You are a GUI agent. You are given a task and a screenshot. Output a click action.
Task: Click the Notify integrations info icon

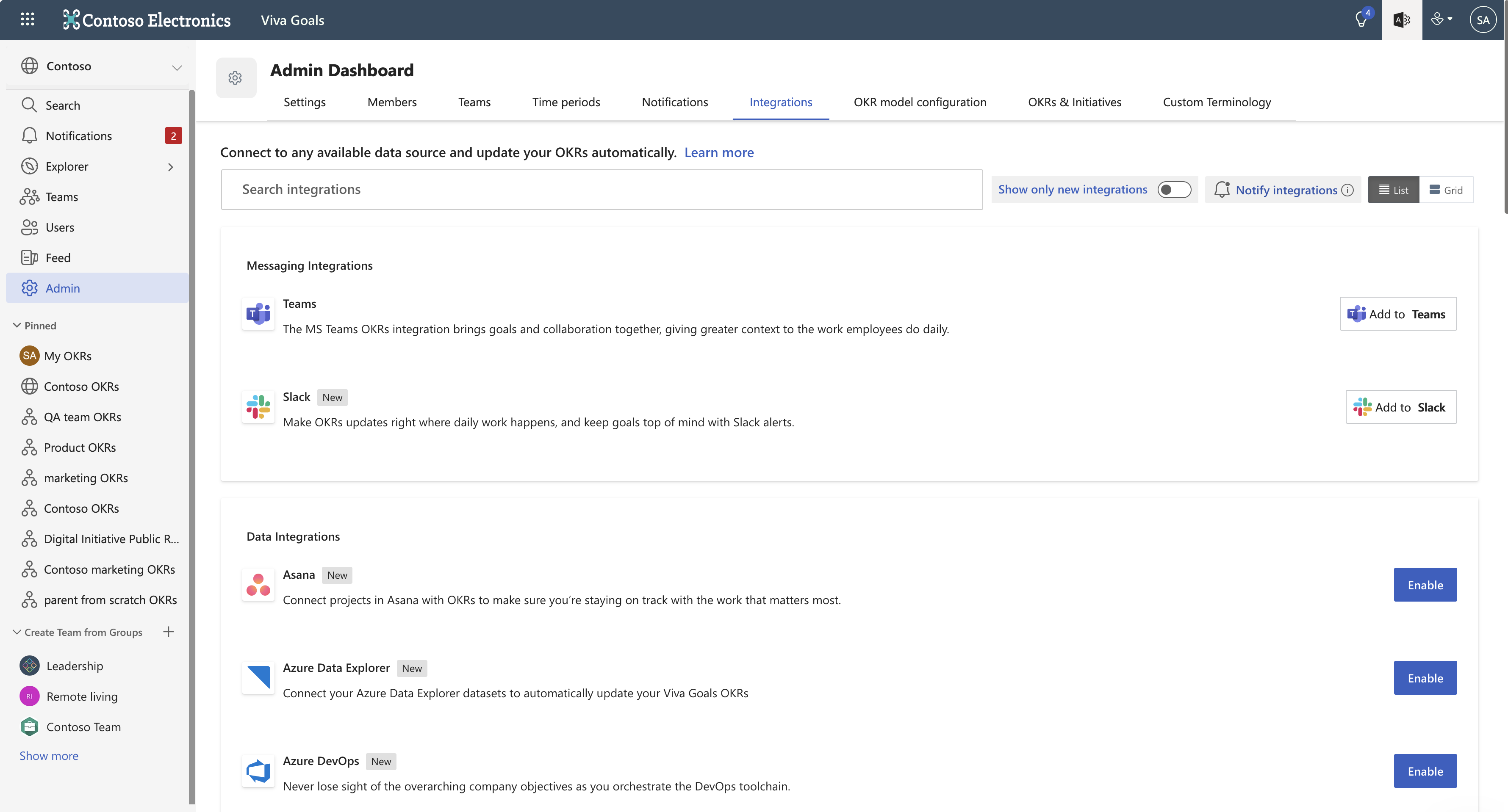tap(1347, 190)
